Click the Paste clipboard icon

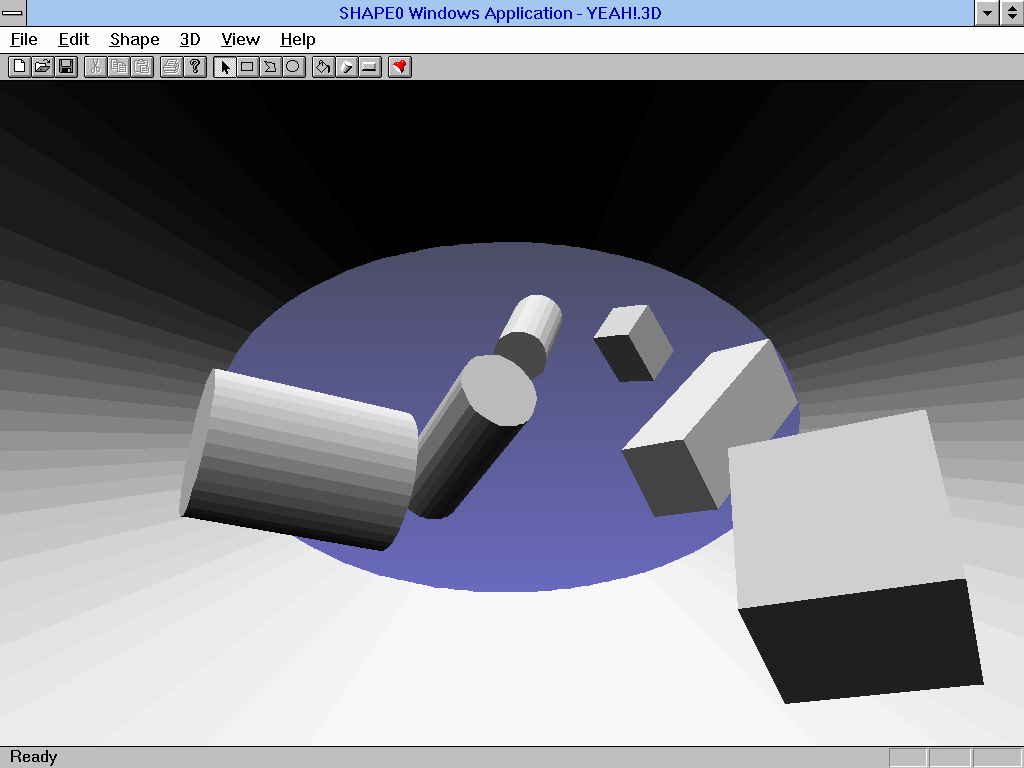tap(142, 67)
